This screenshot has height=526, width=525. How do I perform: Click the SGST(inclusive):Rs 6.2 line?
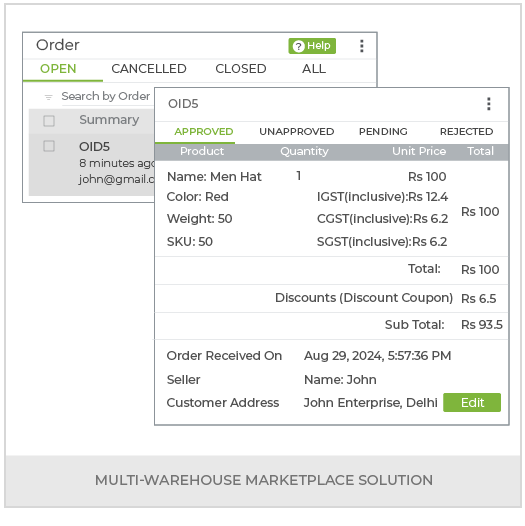(x=381, y=242)
